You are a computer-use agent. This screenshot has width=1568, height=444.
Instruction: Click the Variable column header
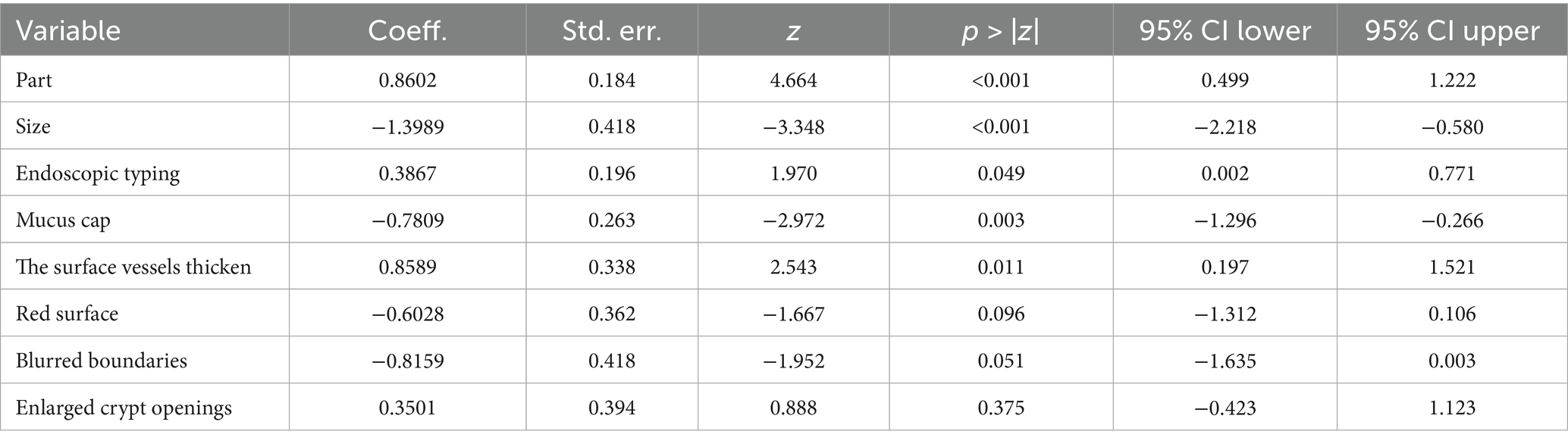coord(68,31)
